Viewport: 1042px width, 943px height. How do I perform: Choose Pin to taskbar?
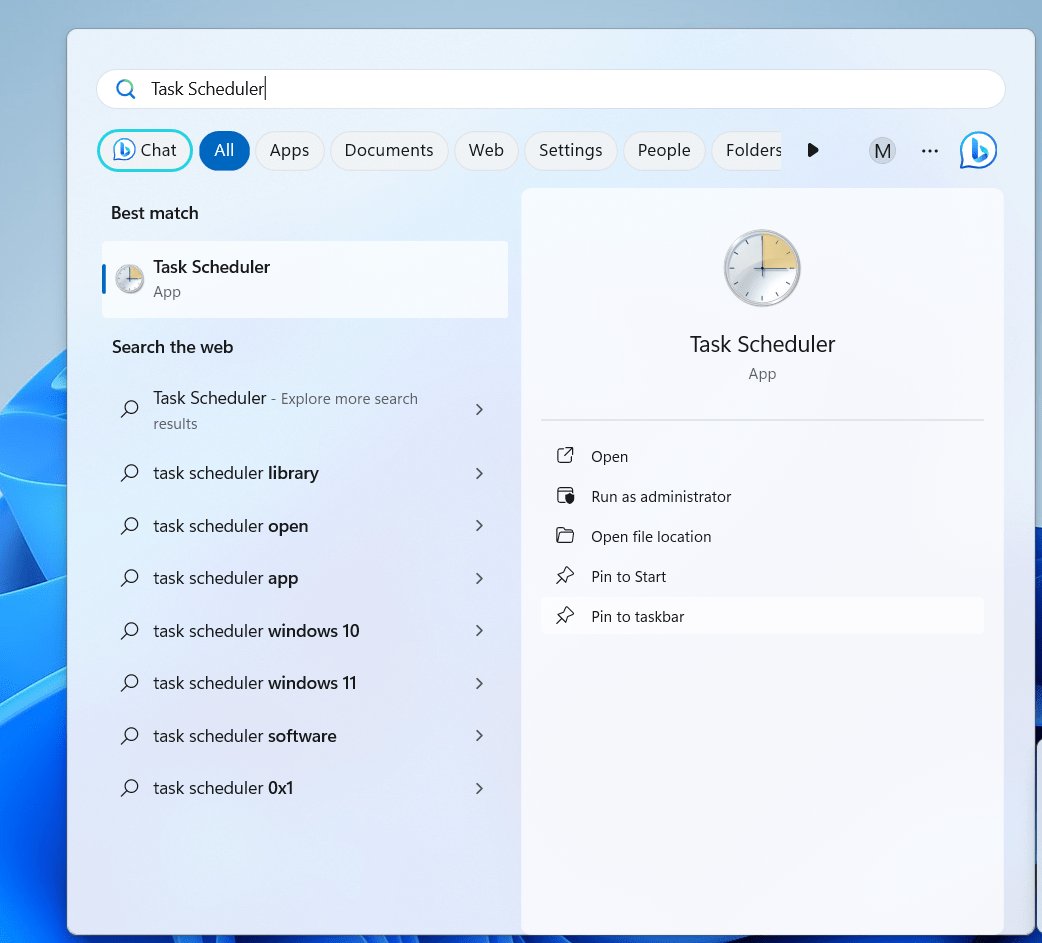(x=762, y=616)
